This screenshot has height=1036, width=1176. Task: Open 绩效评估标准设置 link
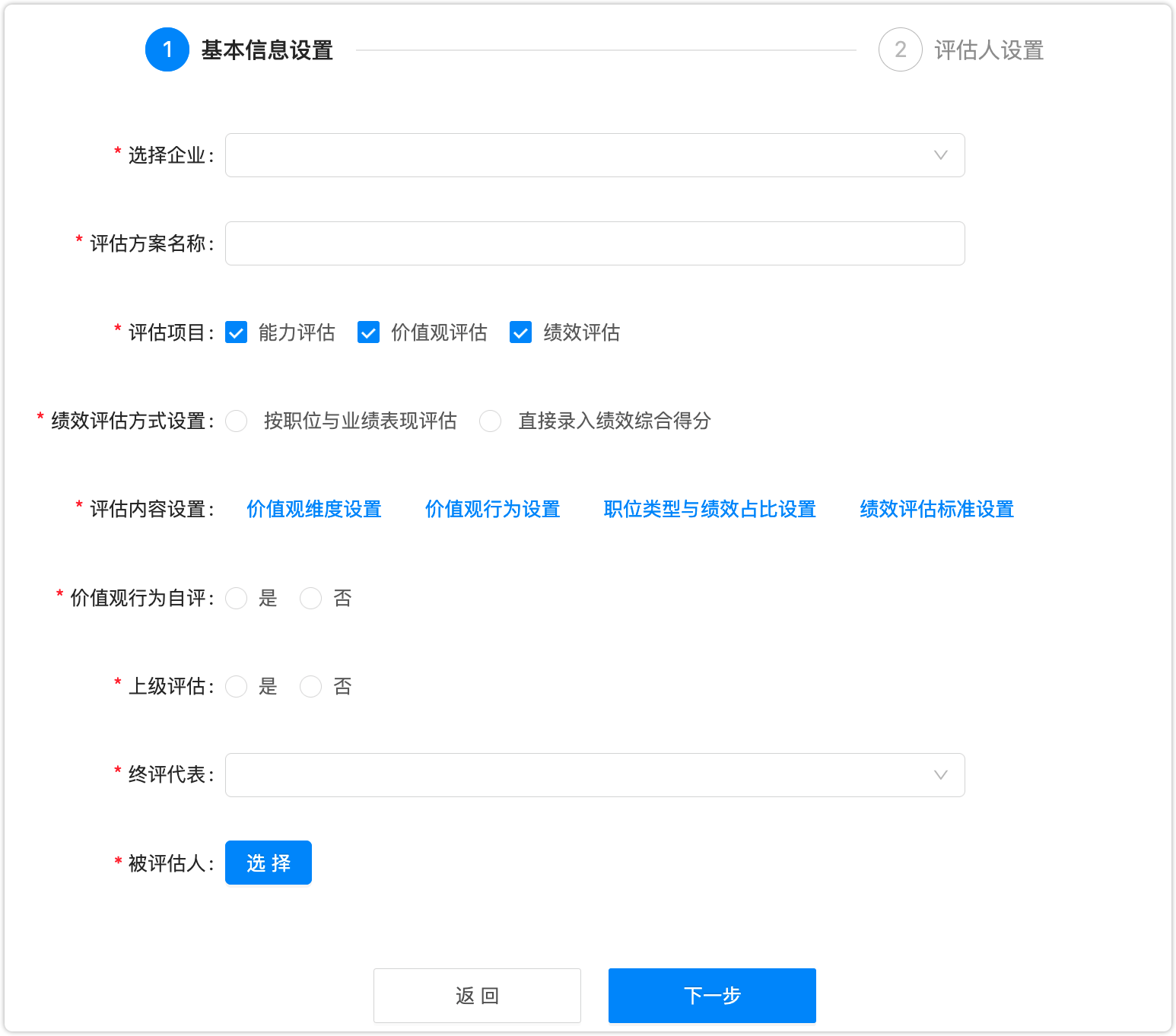936,509
